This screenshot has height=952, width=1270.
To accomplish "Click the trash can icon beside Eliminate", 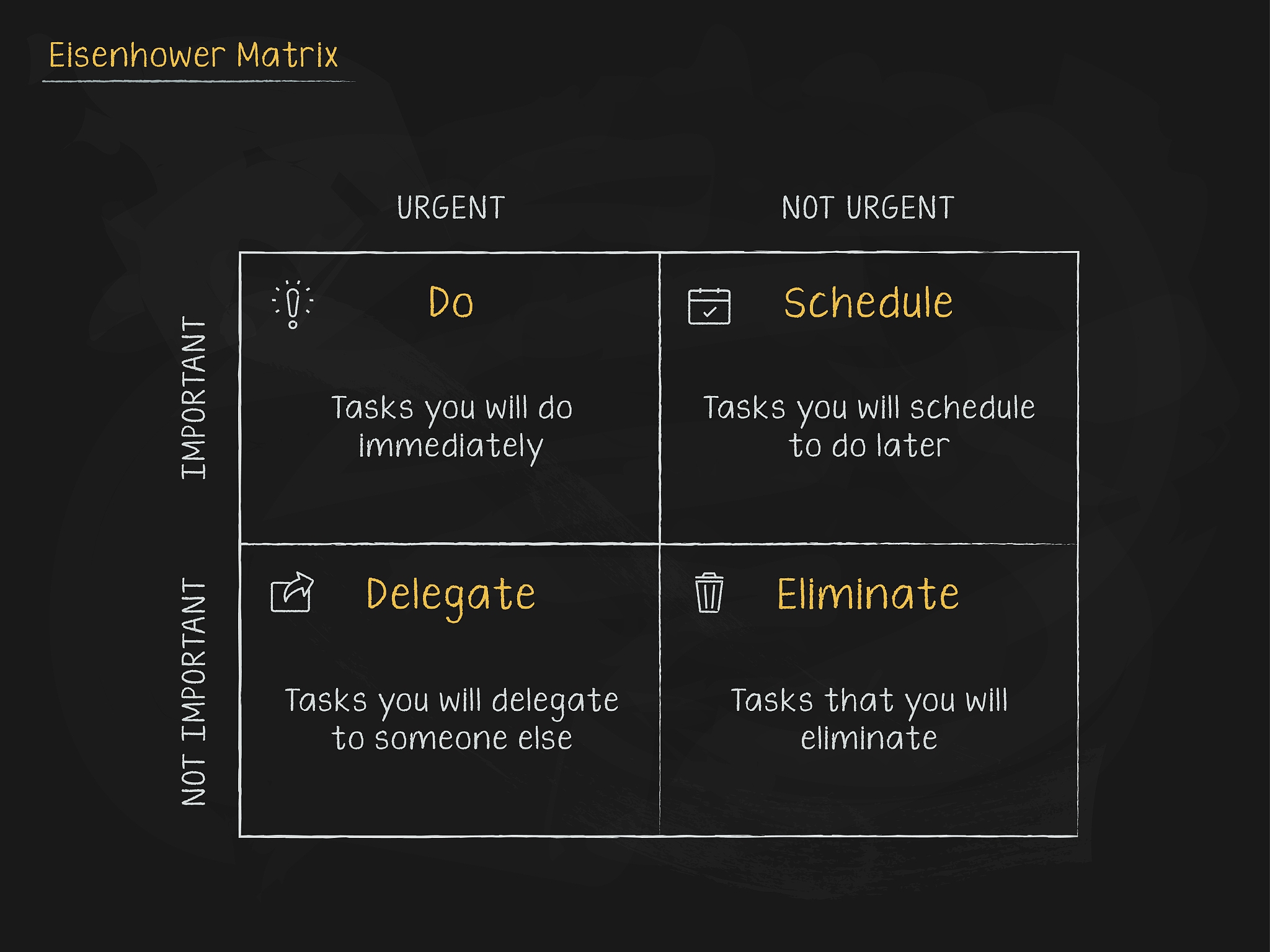I will pos(709,593).
